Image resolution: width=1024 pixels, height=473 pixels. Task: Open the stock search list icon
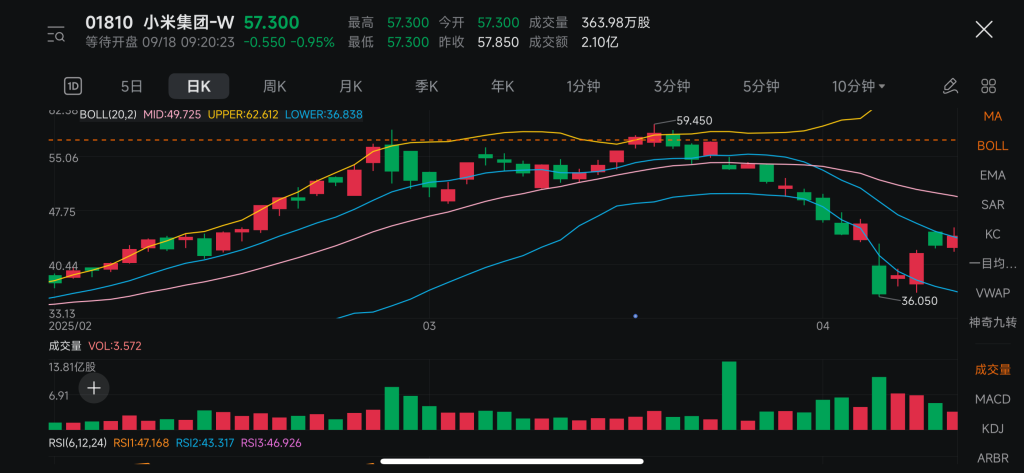56,35
